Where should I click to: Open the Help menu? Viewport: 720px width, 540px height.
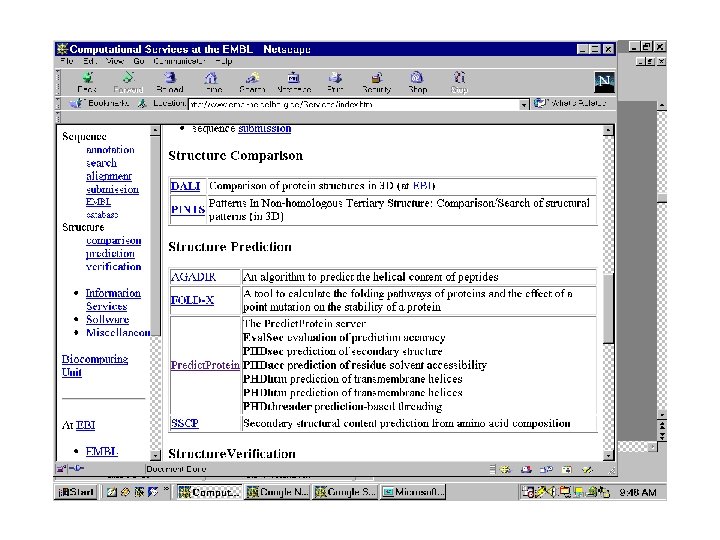pyautogui.click(x=224, y=61)
